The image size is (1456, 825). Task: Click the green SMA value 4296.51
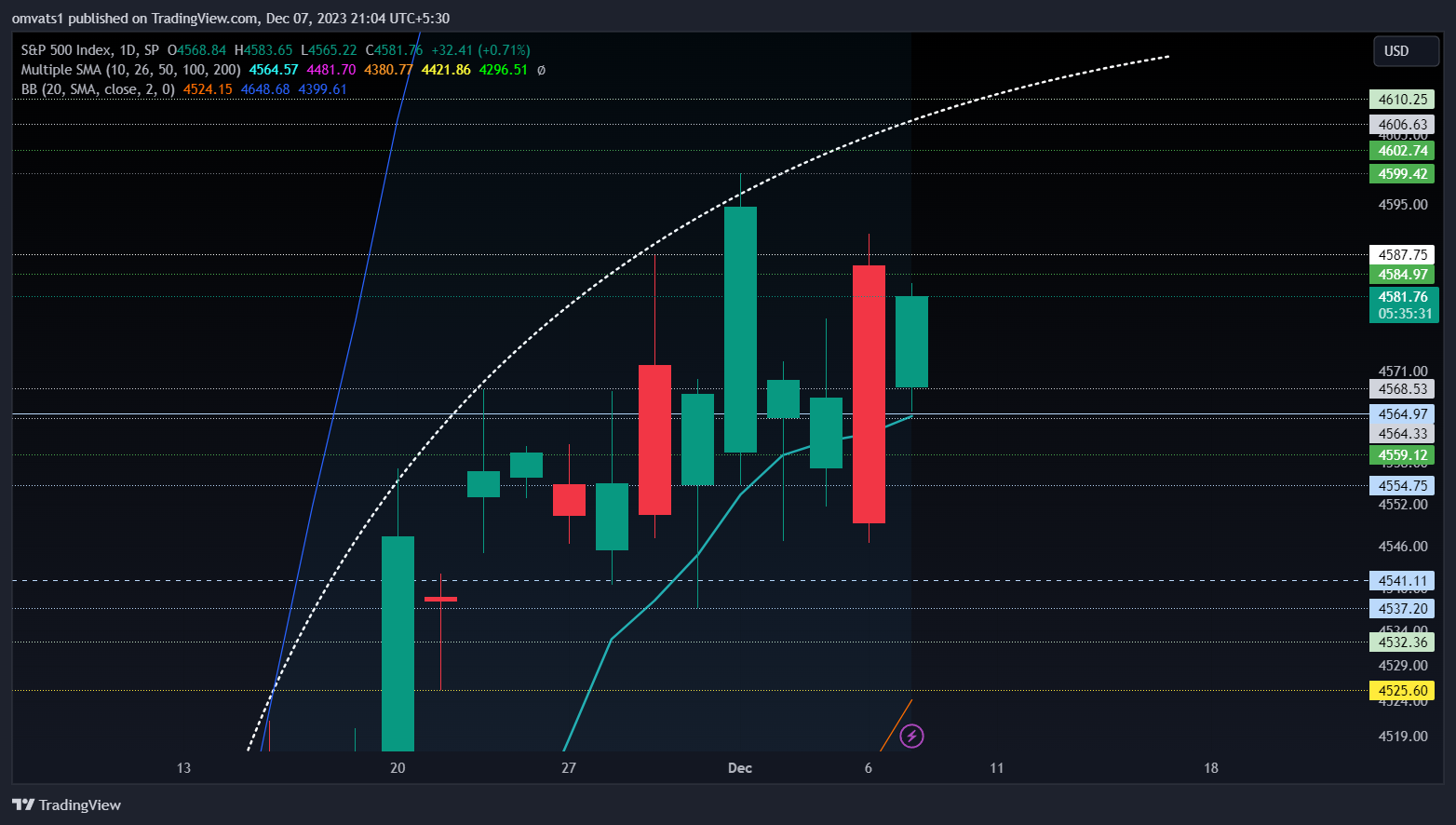click(504, 70)
